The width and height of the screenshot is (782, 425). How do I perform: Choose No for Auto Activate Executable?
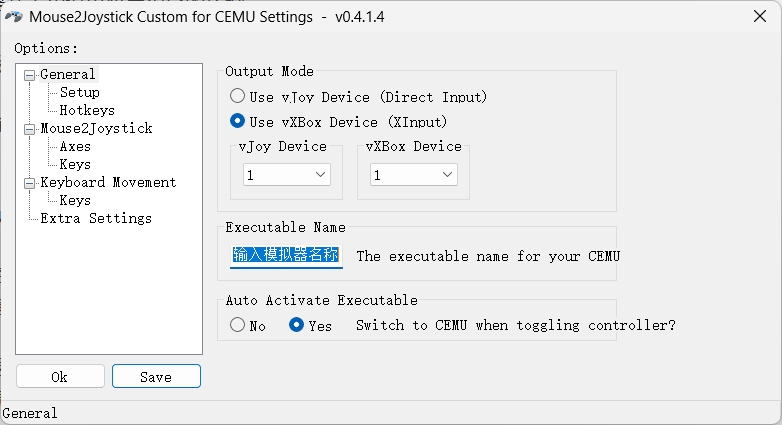[237, 325]
